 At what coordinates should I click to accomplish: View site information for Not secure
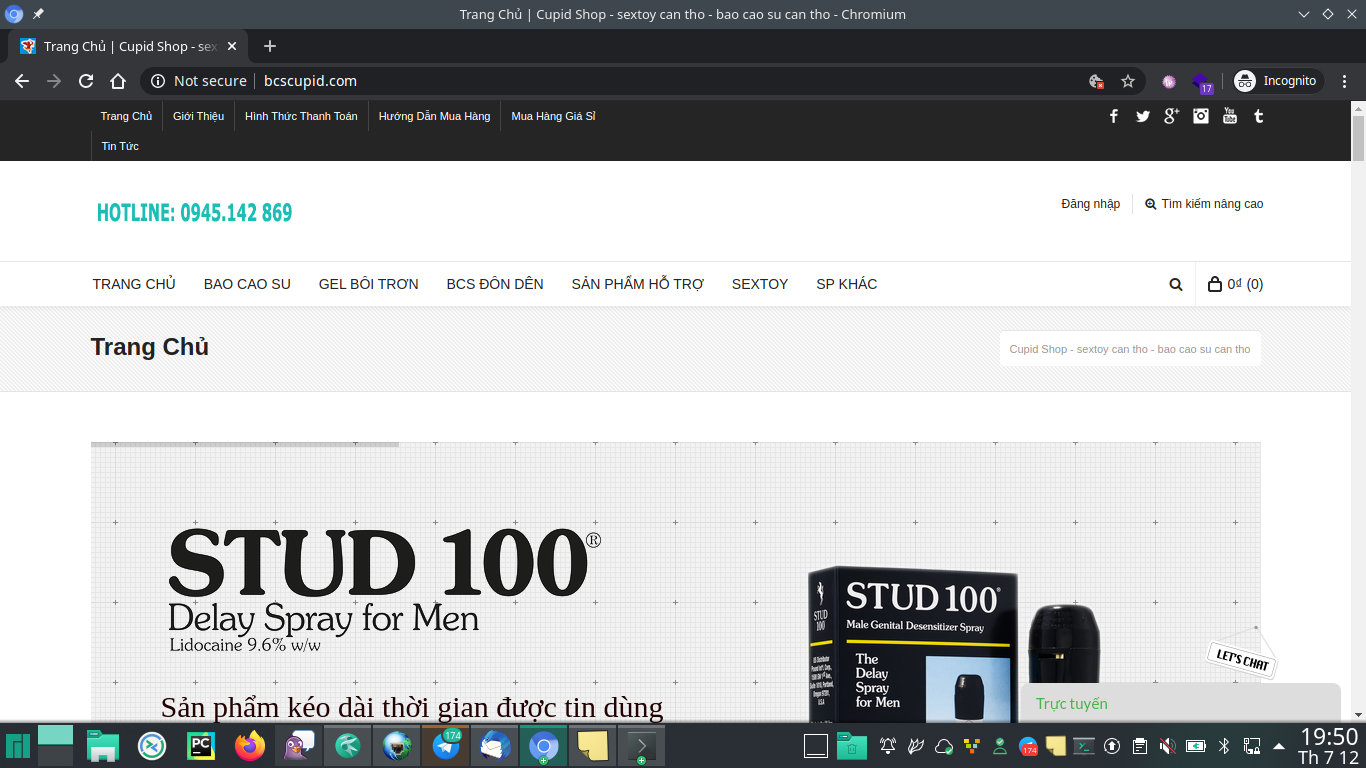click(x=199, y=81)
